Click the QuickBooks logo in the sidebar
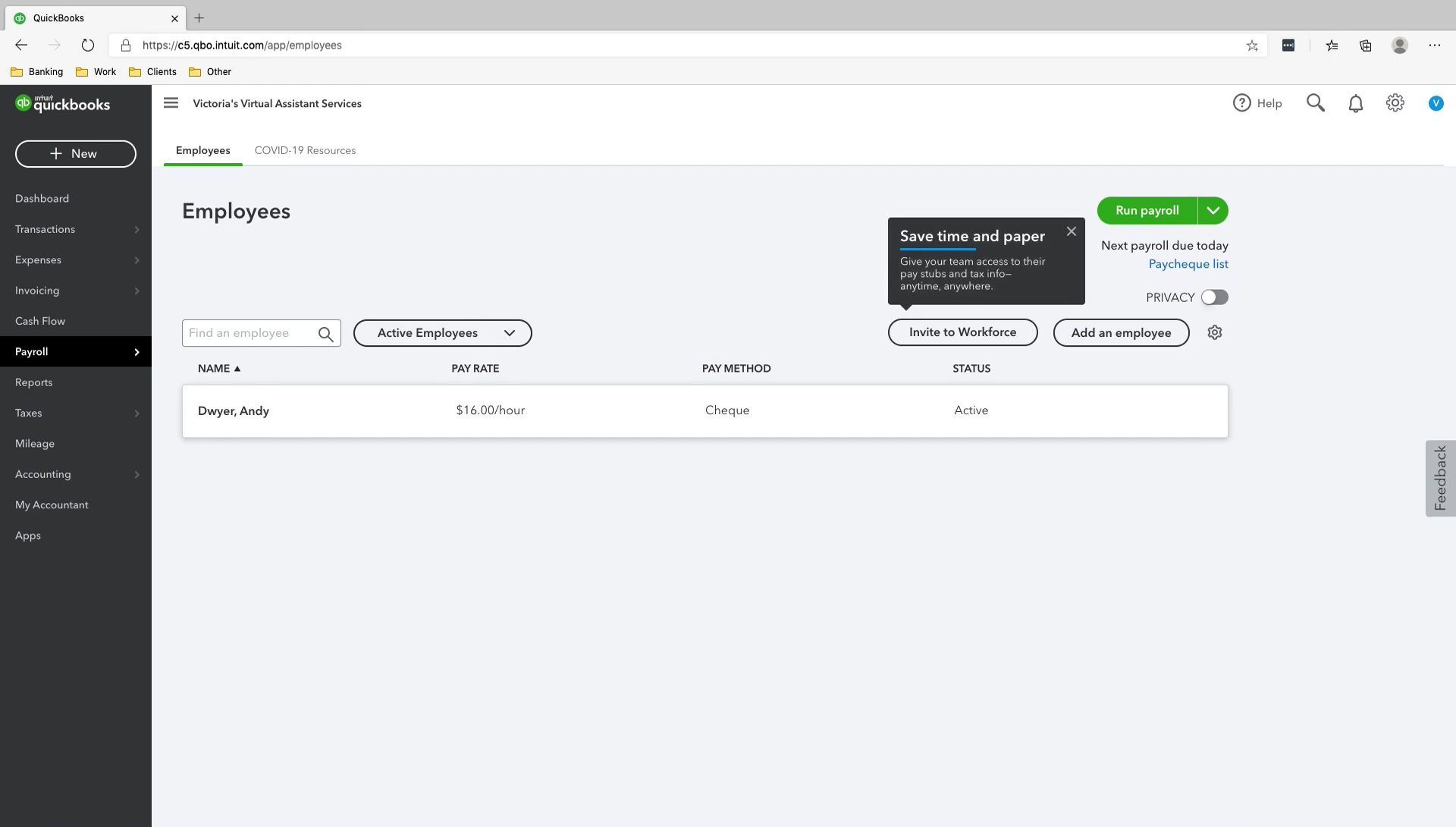This screenshot has height=827, width=1456. point(62,104)
